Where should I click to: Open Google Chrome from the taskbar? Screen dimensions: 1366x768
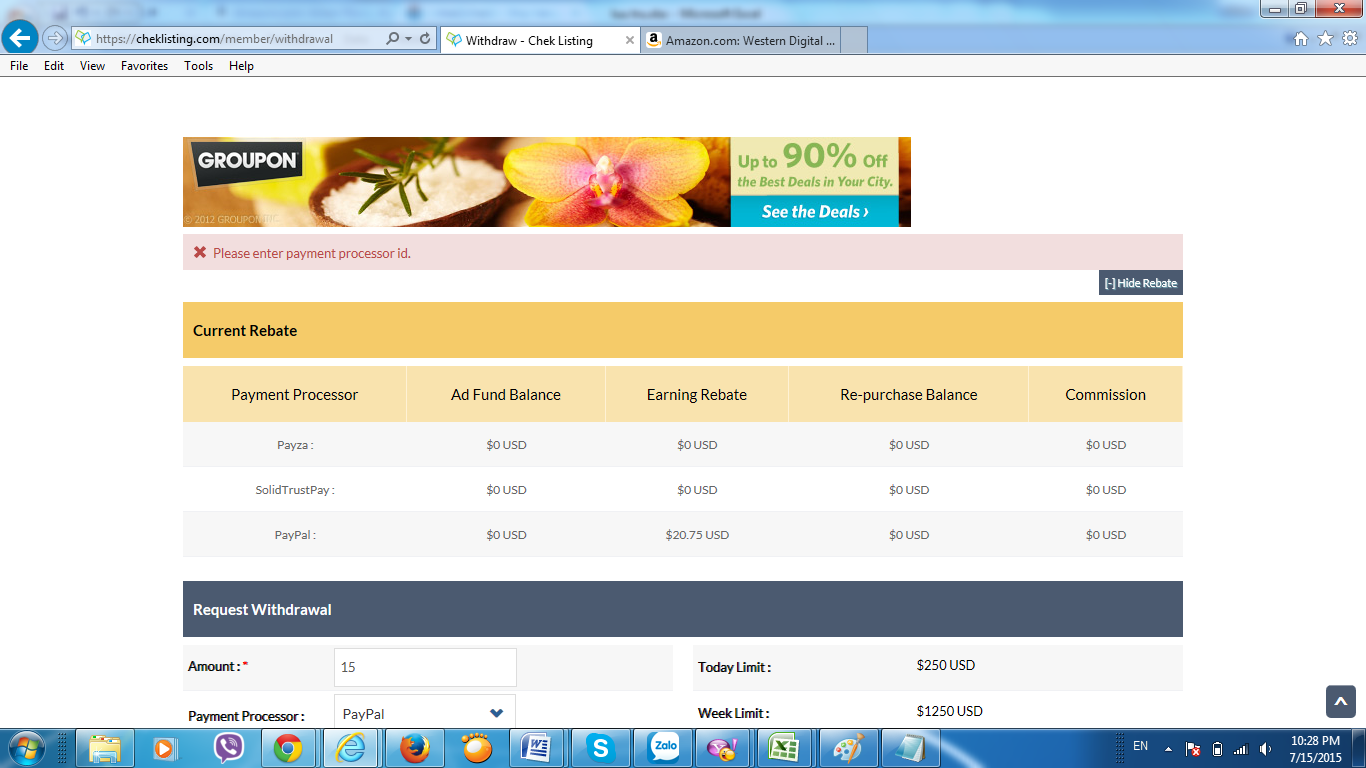(288, 748)
